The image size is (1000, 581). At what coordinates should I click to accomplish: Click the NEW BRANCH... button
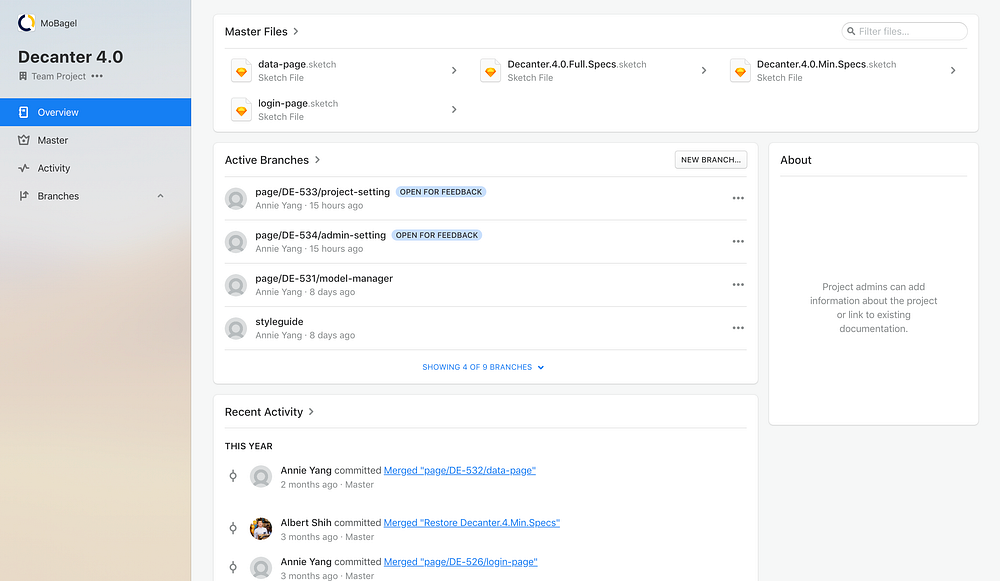coord(710,160)
